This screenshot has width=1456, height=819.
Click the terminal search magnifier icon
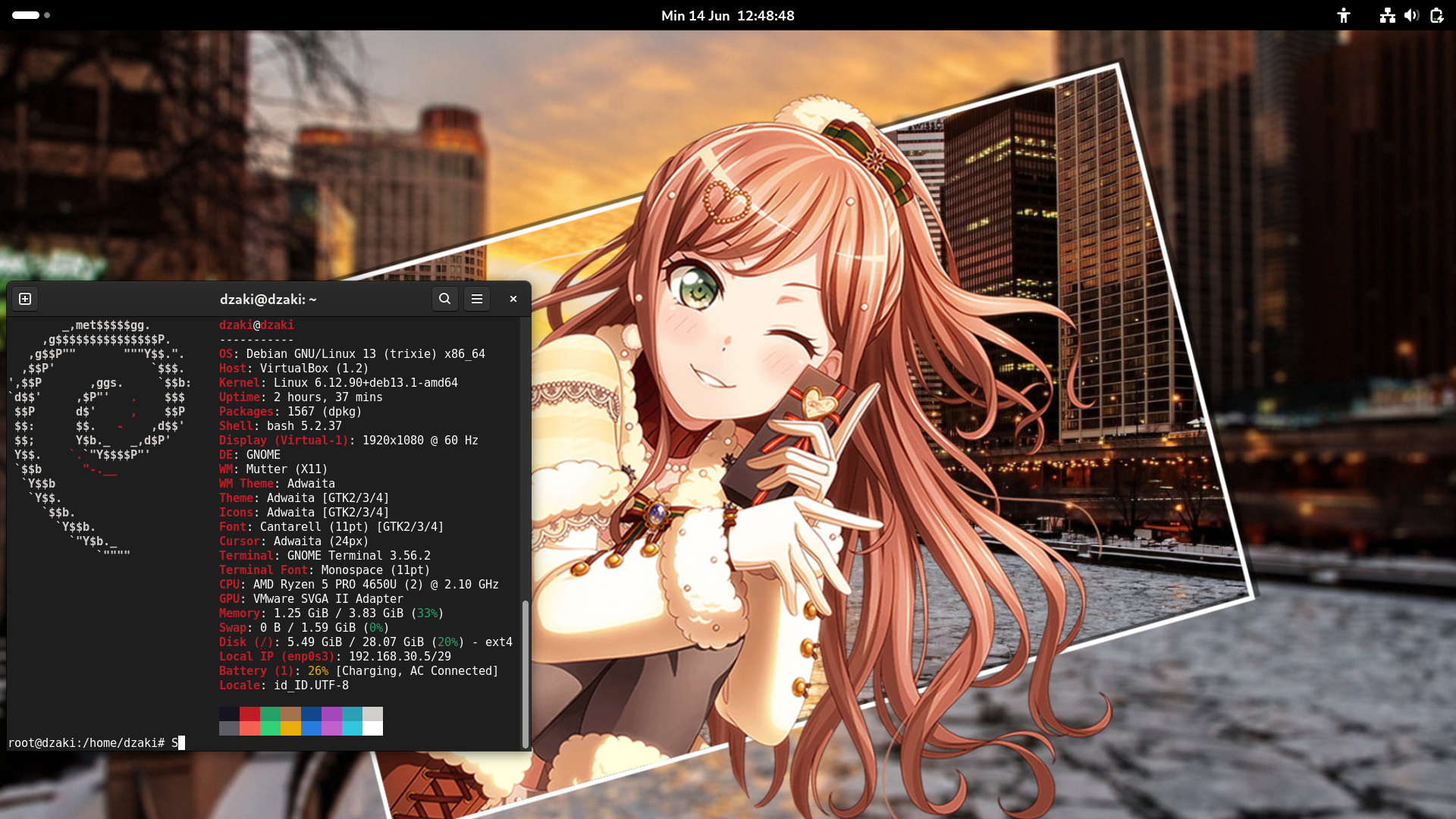coord(445,299)
